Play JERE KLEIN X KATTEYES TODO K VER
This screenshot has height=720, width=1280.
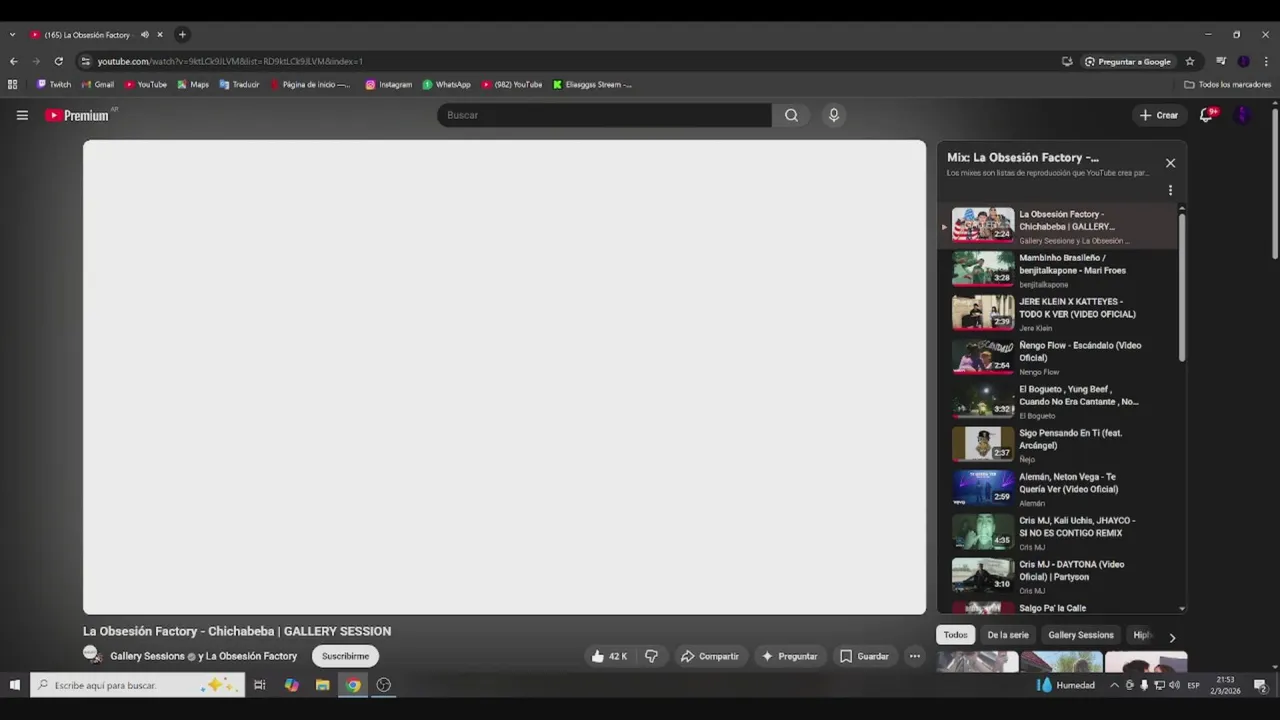[1060, 313]
